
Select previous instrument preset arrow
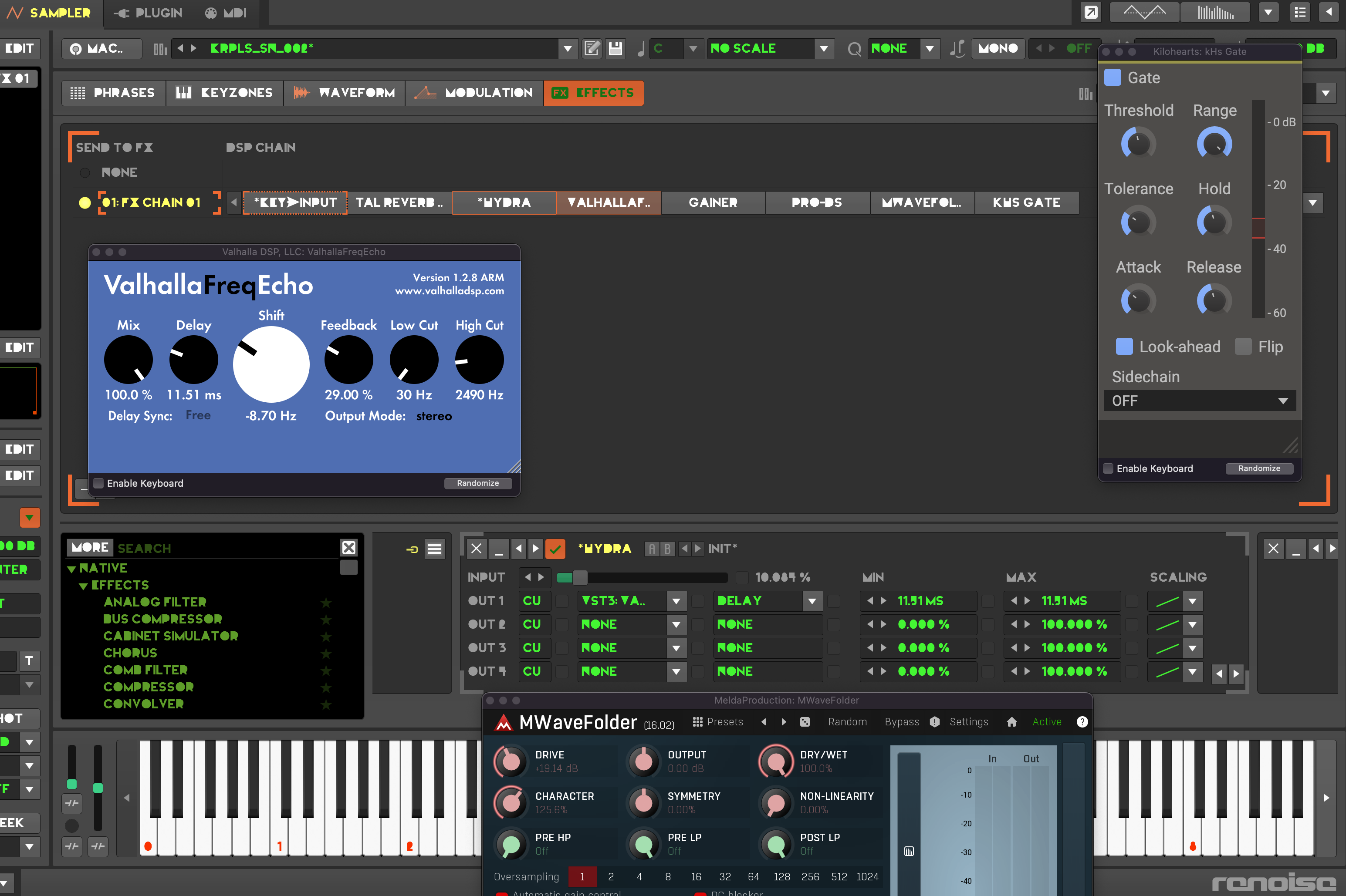coord(181,49)
